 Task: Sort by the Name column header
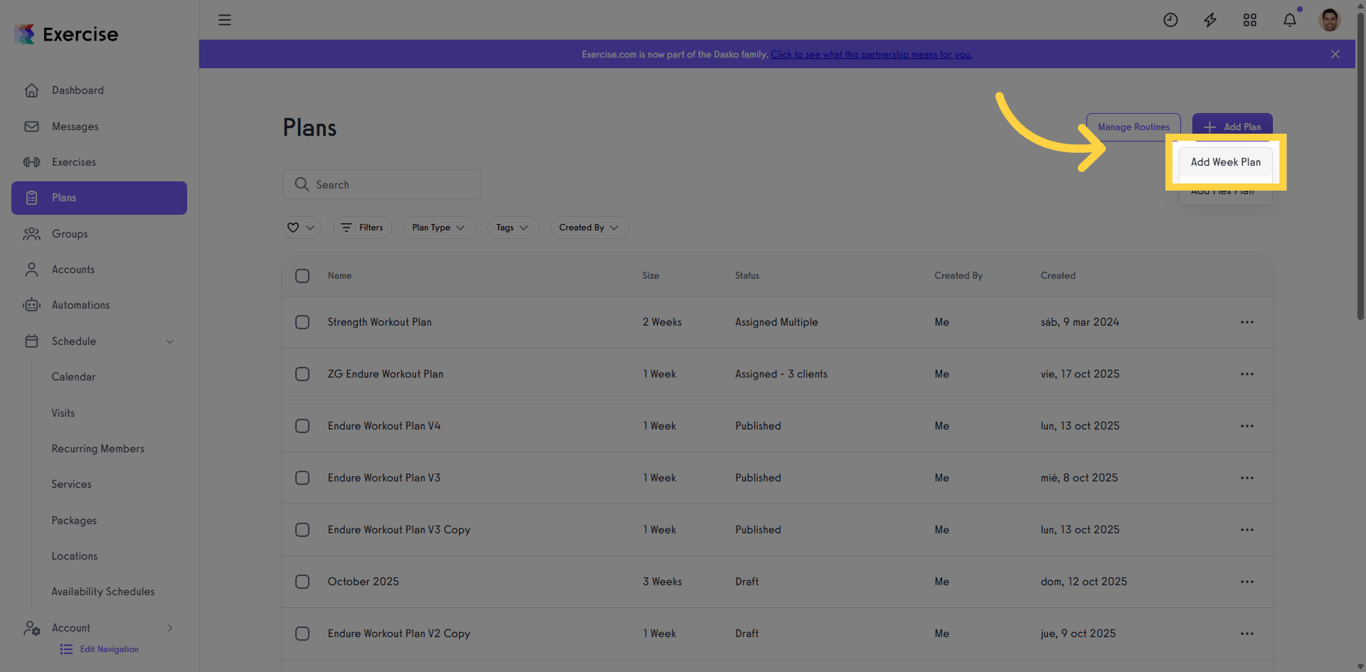[340, 276]
